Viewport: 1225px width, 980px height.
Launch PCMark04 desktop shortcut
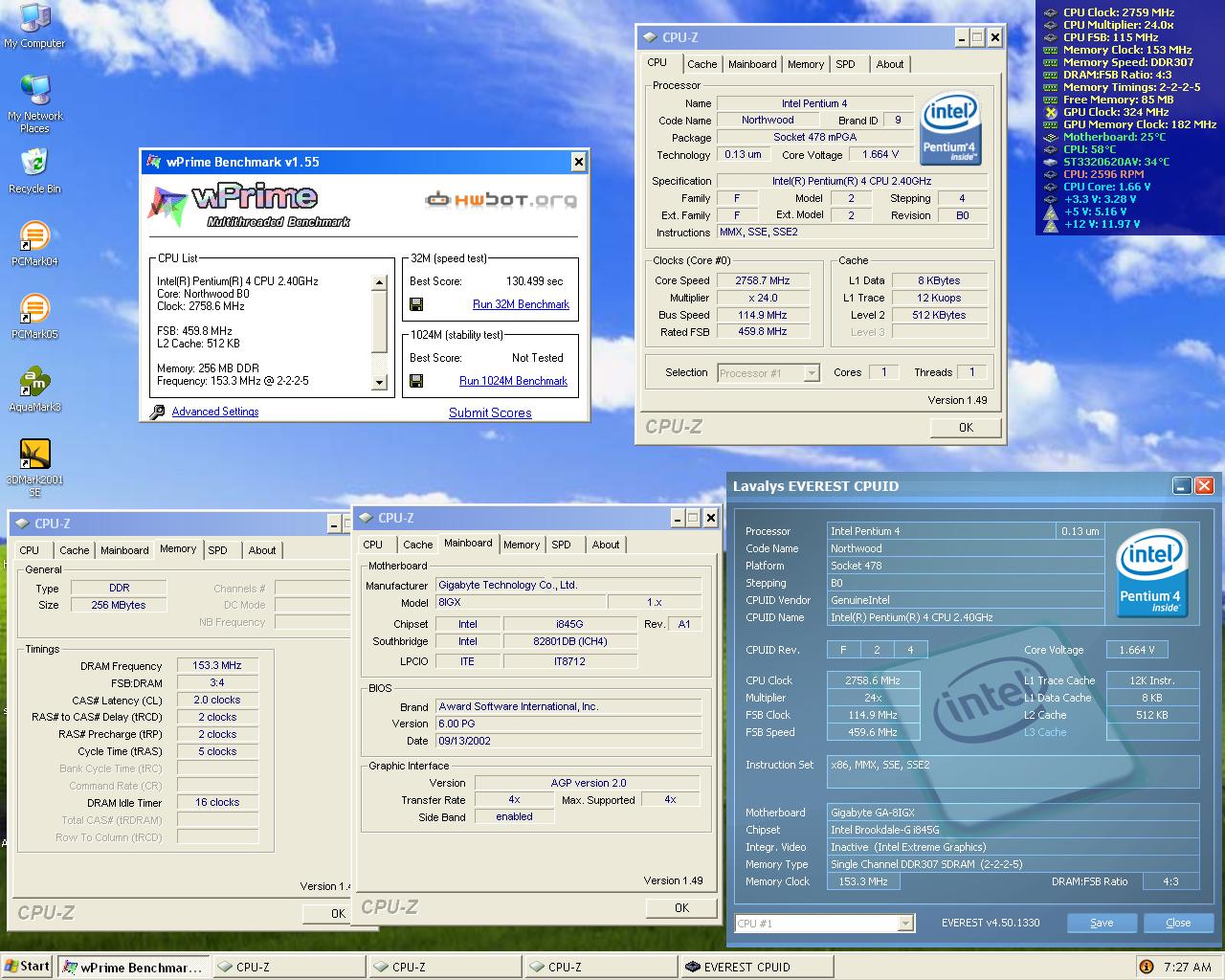point(34,243)
